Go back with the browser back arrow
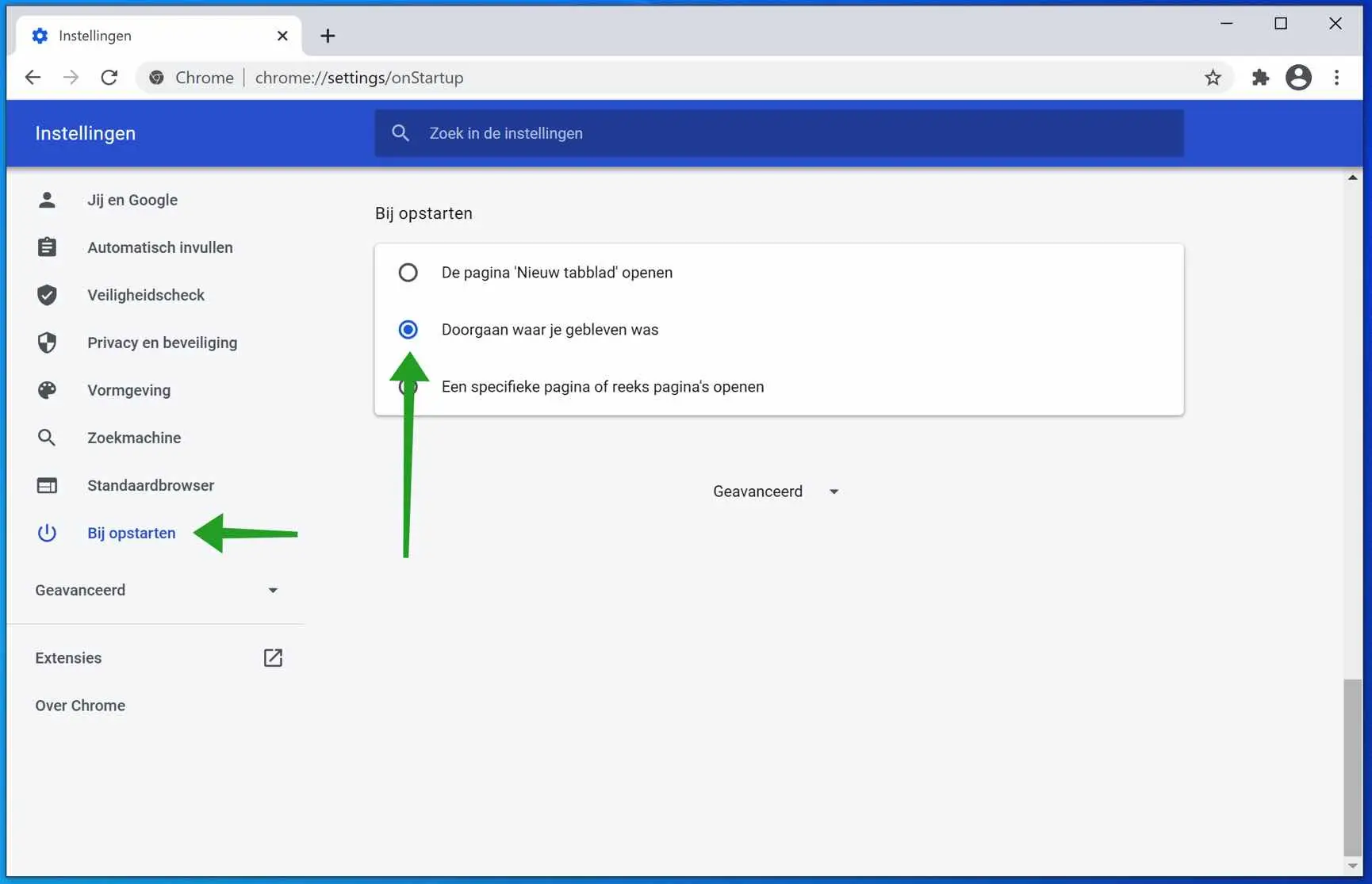The height and width of the screenshot is (884, 1372). (33, 77)
